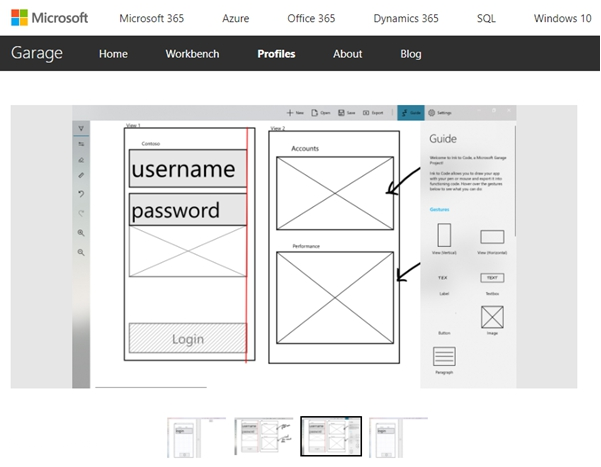Click the Image gesture icon in Guide

(x=491, y=317)
